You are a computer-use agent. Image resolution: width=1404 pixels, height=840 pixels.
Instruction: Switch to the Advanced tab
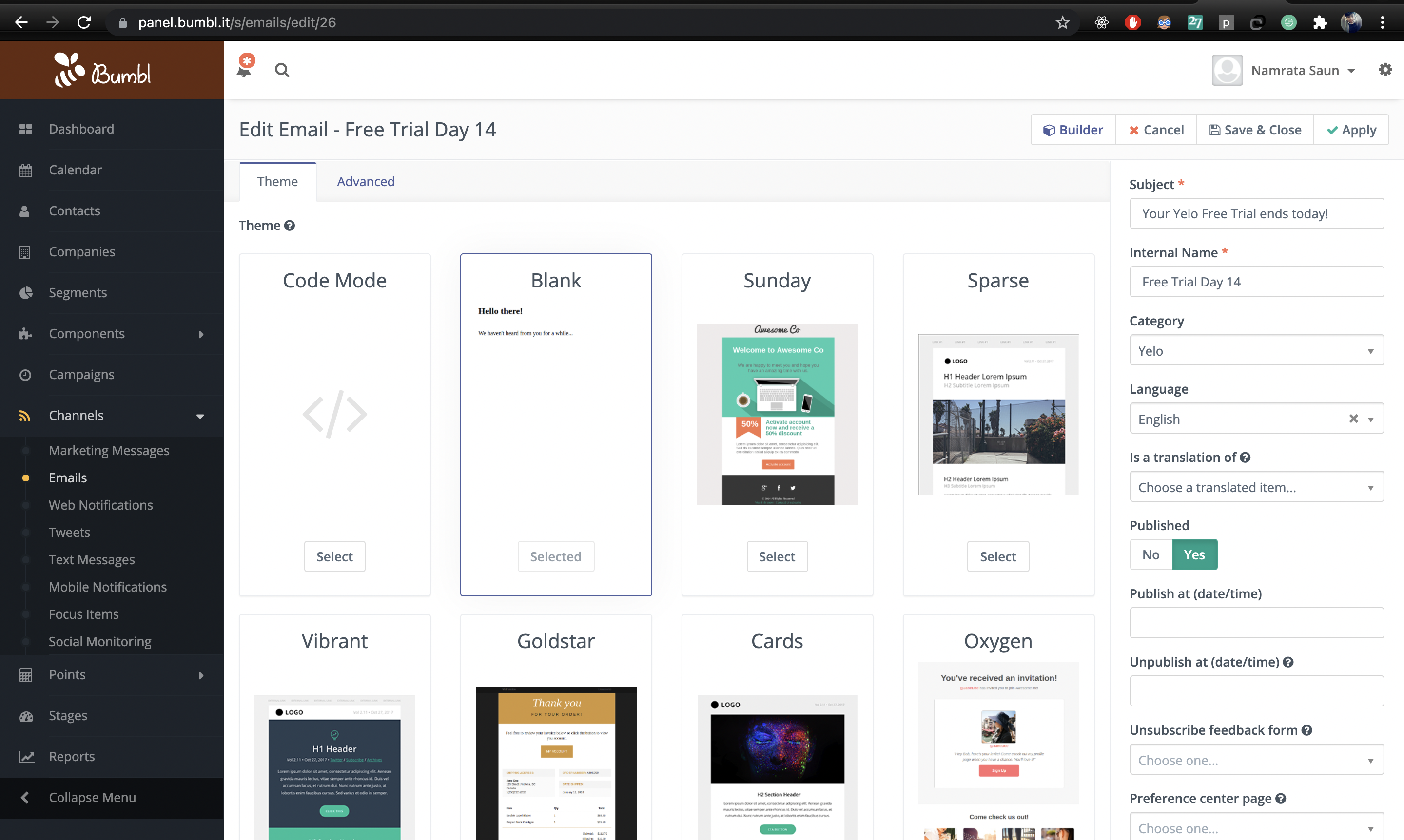(x=366, y=182)
